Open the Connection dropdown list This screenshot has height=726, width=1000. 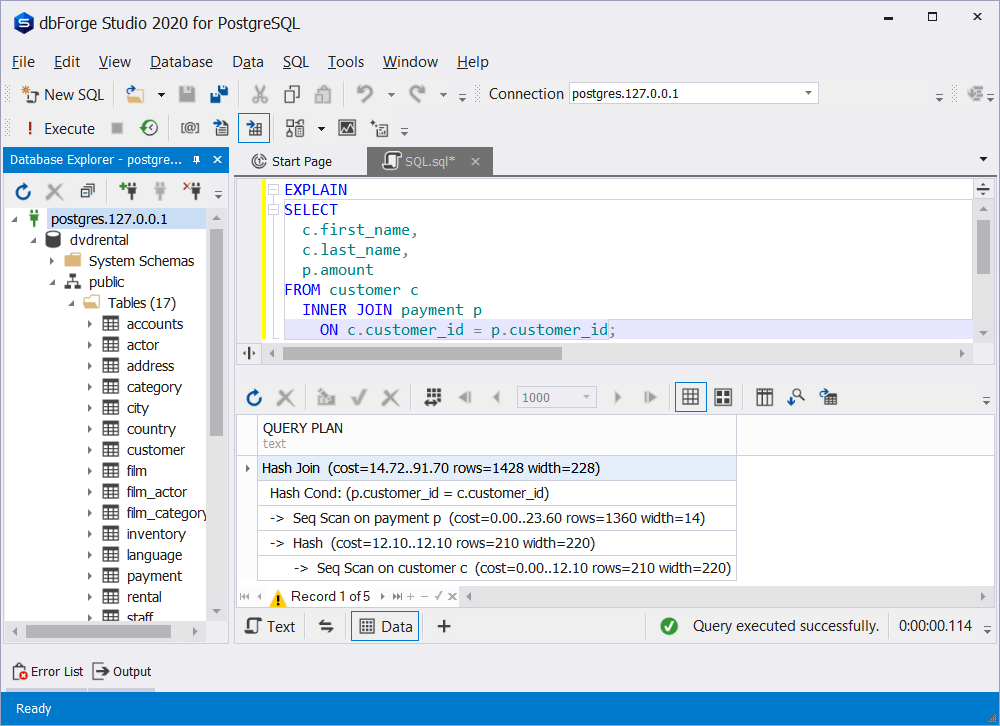pos(808,93)
